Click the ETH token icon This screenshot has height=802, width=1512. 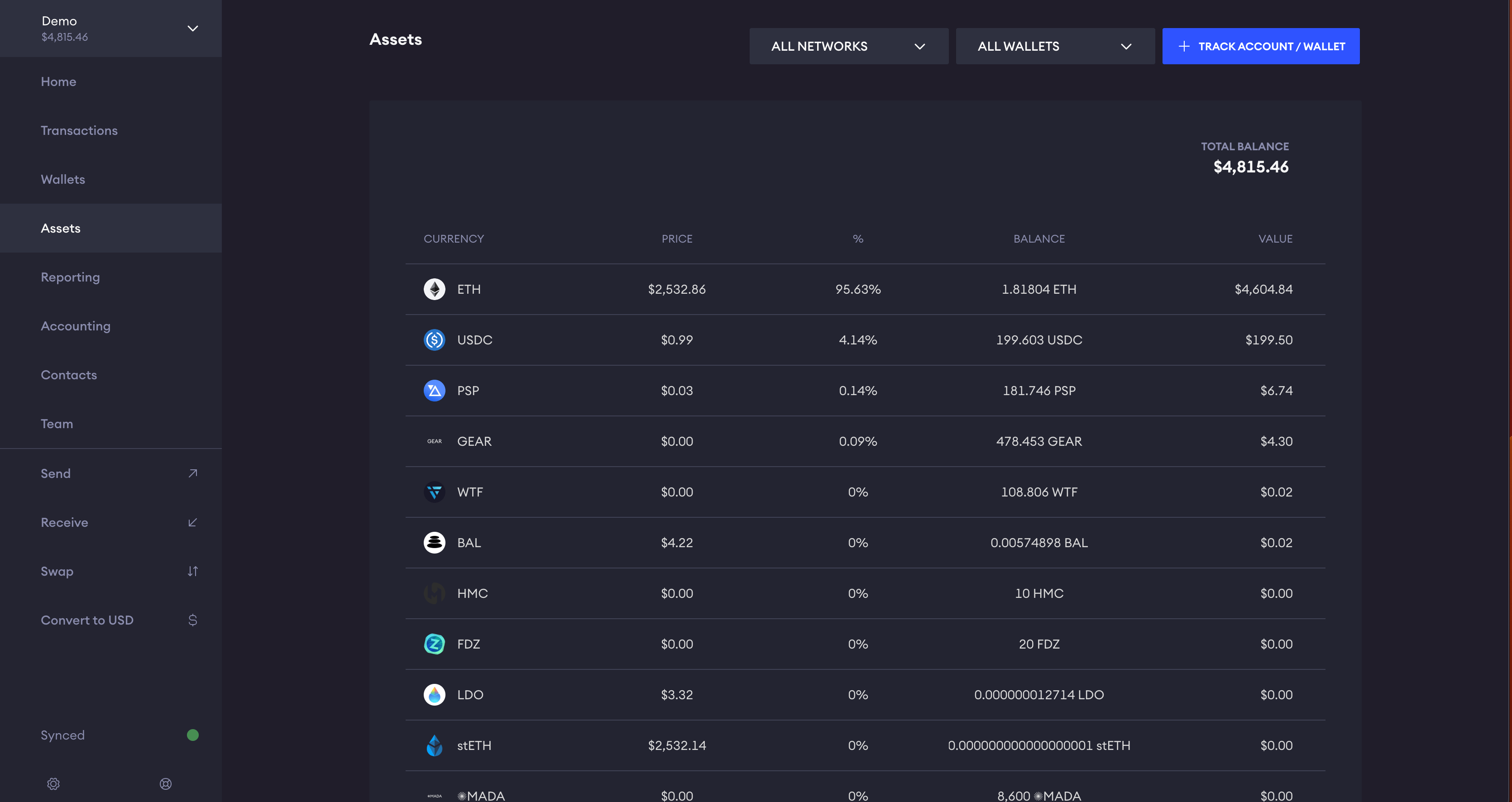point(434,289)
